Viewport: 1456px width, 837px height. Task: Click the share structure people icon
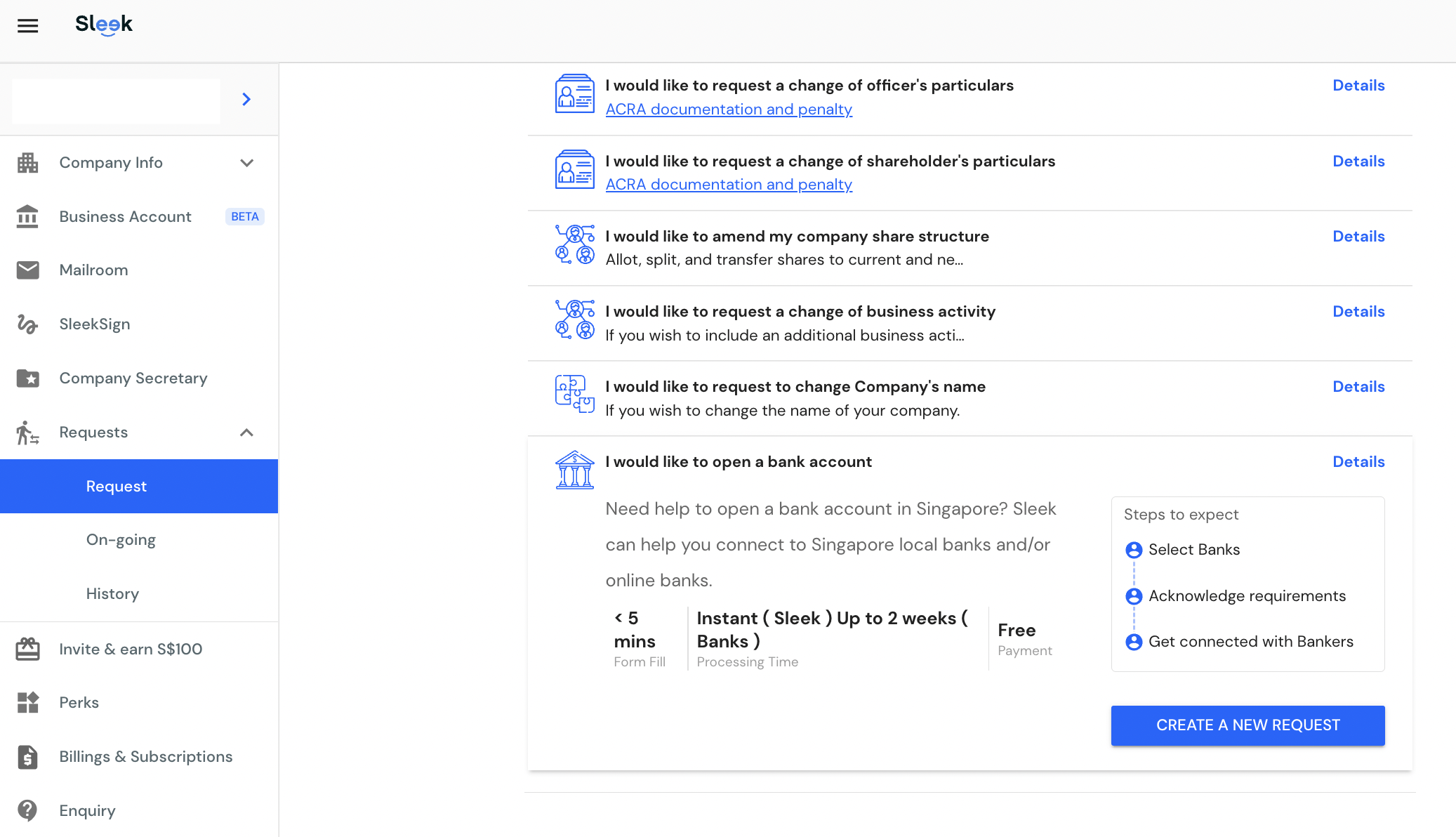click(574, 244)
